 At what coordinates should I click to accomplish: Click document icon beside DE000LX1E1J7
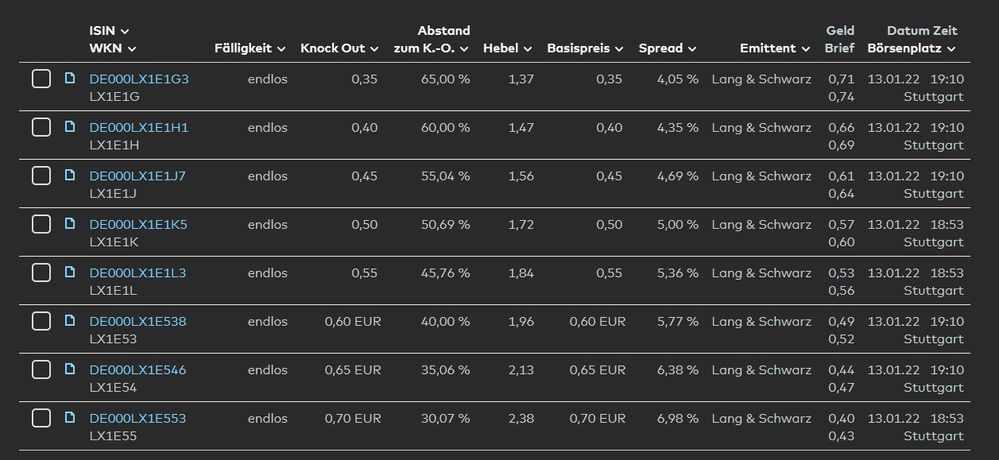point(70,175)
